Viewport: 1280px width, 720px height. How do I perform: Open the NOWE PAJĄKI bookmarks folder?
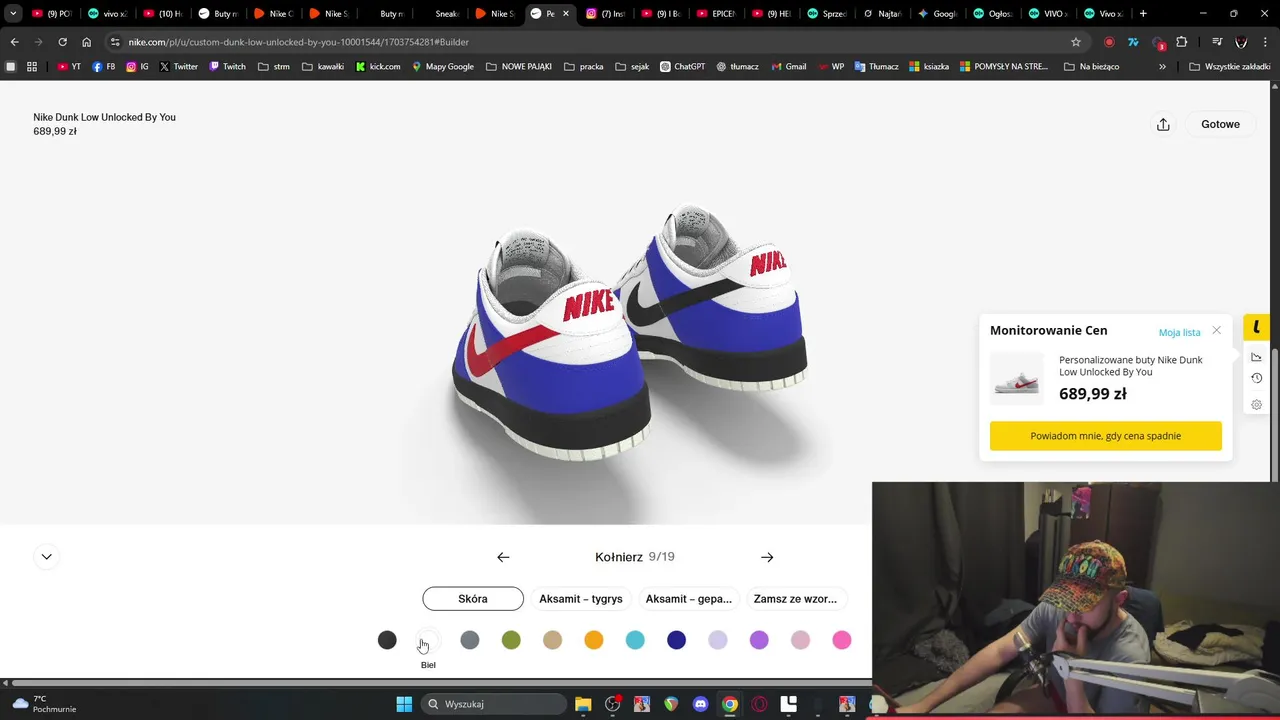[x=519, y=66]
